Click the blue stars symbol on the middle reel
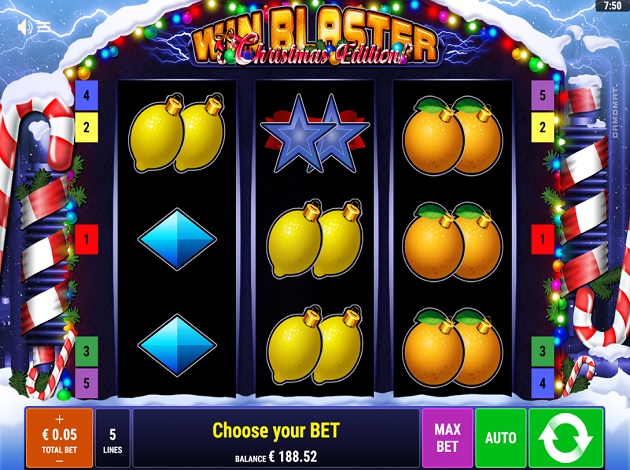 click(315, 133)
